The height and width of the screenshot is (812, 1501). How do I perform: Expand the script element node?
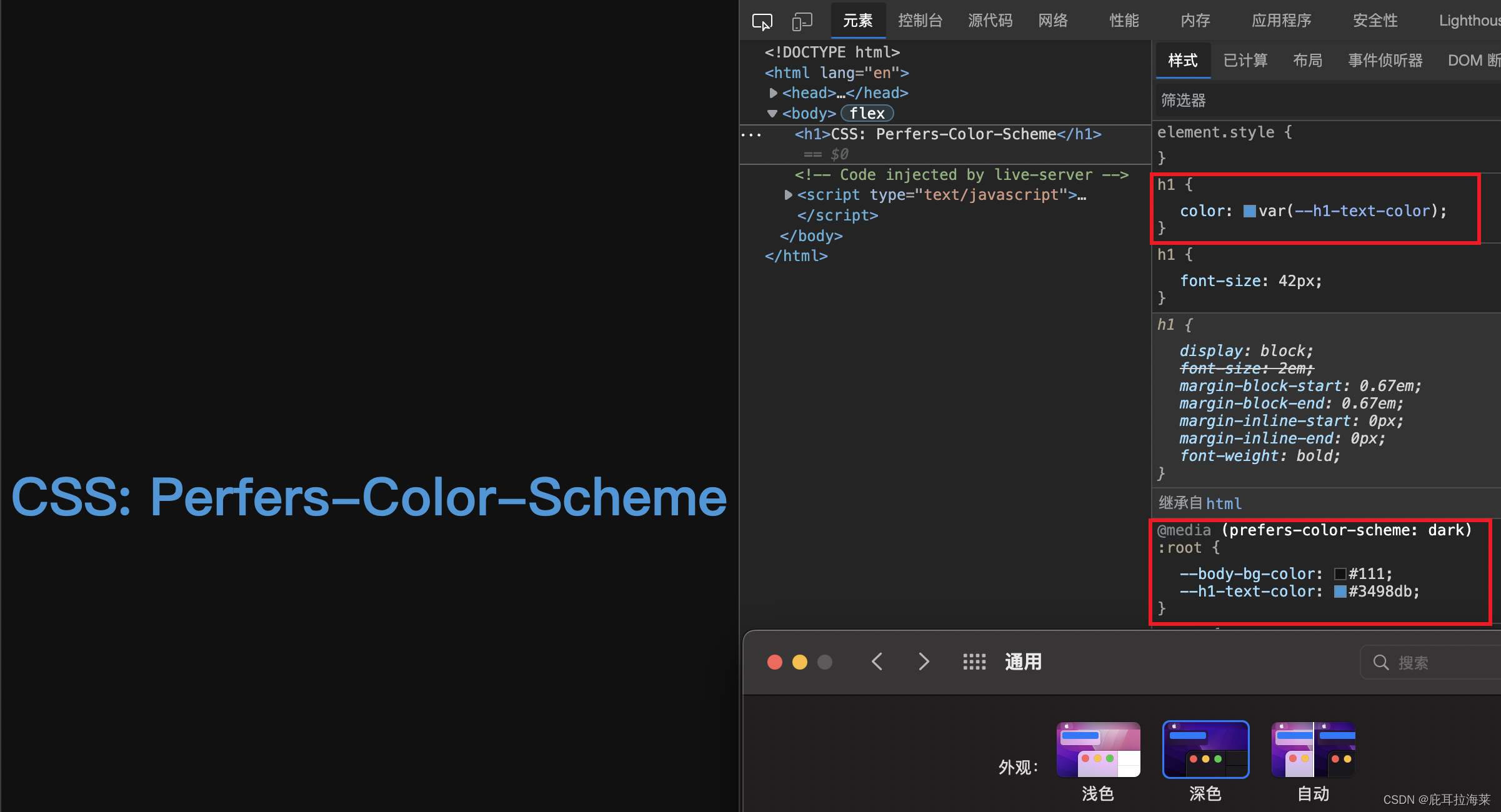pos(788,195)
